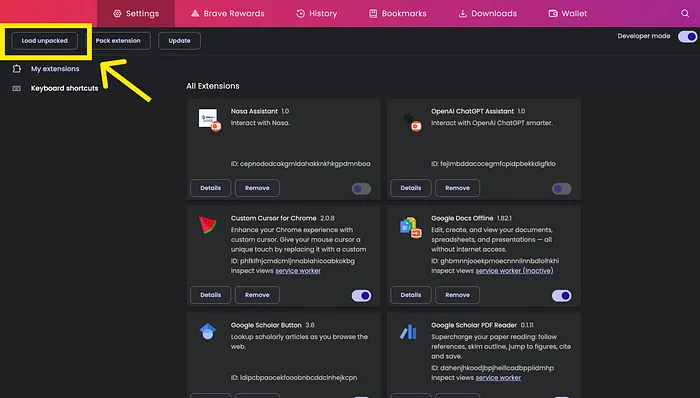
Task: Click the OpenAI ChatGPT Assistant extension icon
Action: tap(411, 121)
